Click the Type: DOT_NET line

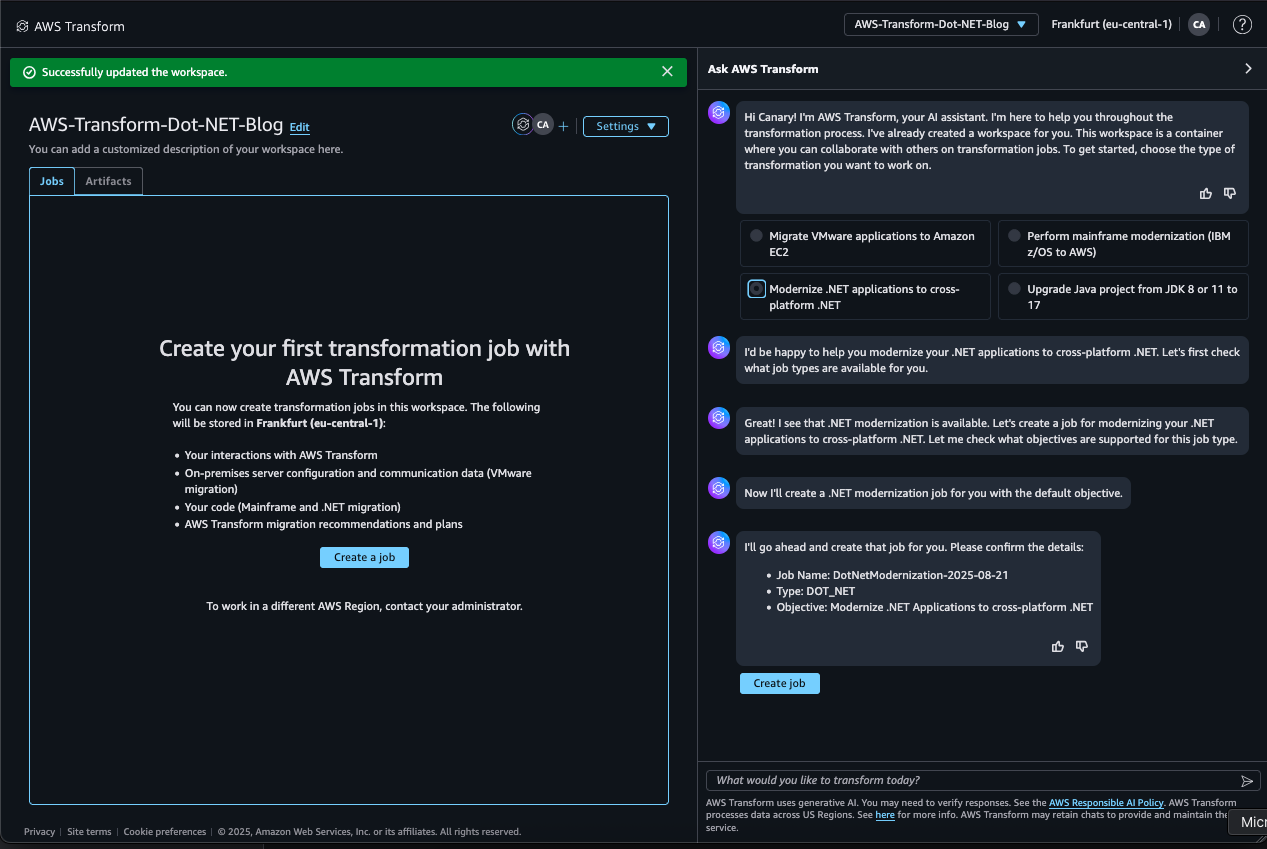[x=816, y=592]
